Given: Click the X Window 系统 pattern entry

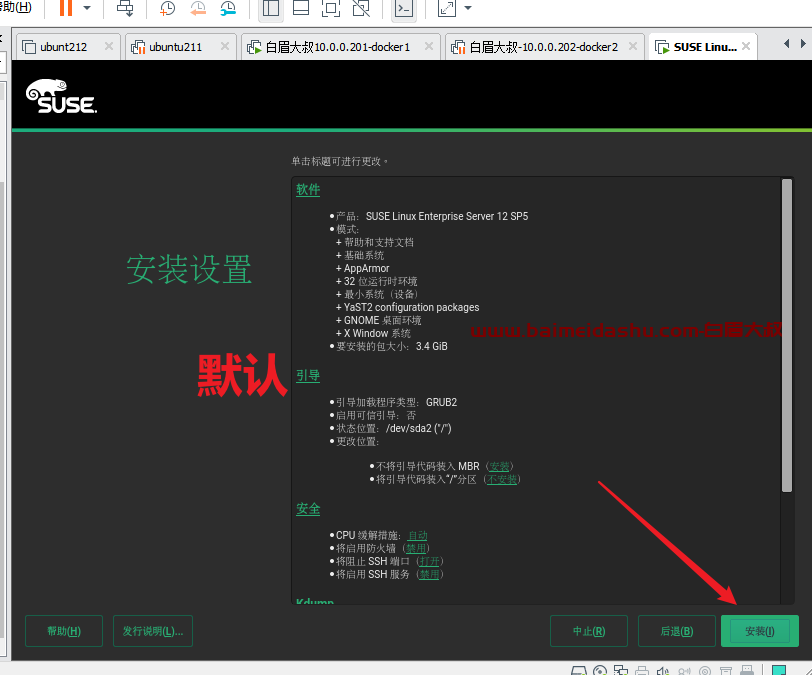Looking at the screenshot, I should 377,334.
